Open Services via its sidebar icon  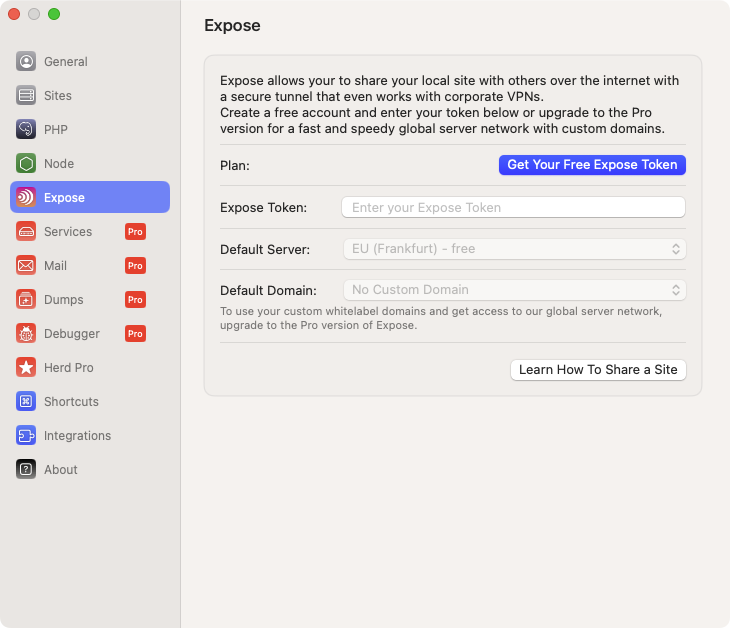(x=26, y=231)
